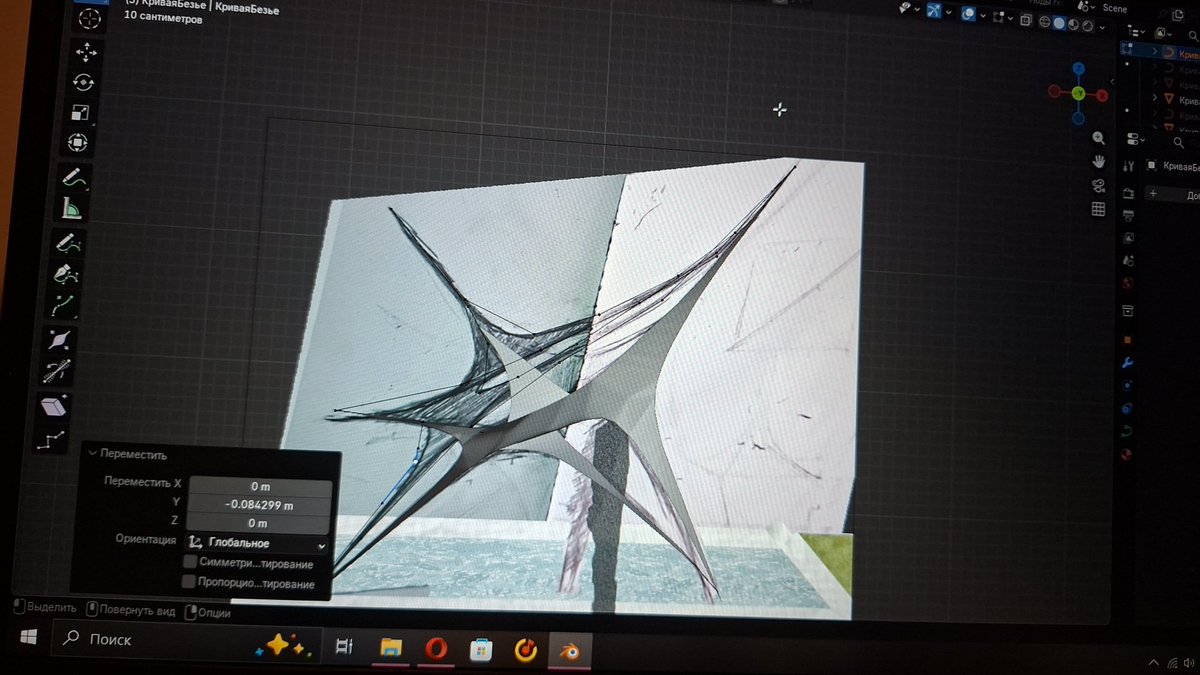Collapse the Переместить operator panel
The width and height of the screenshot is (1200, 675).
pos(93,453)
